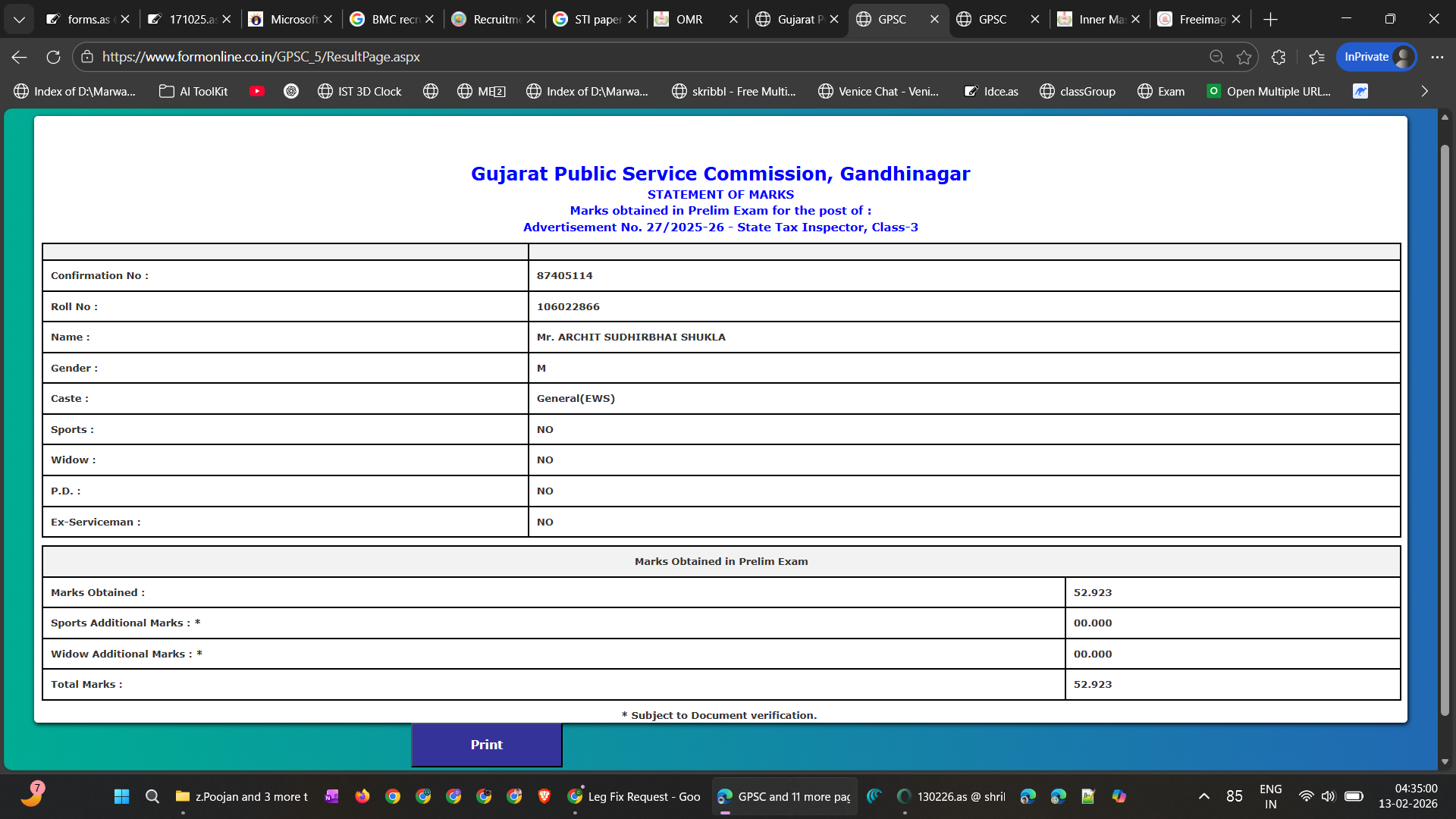This screenshot has width=1456, height=819.
Task: View site information lock icon
Action: [87, 57]
